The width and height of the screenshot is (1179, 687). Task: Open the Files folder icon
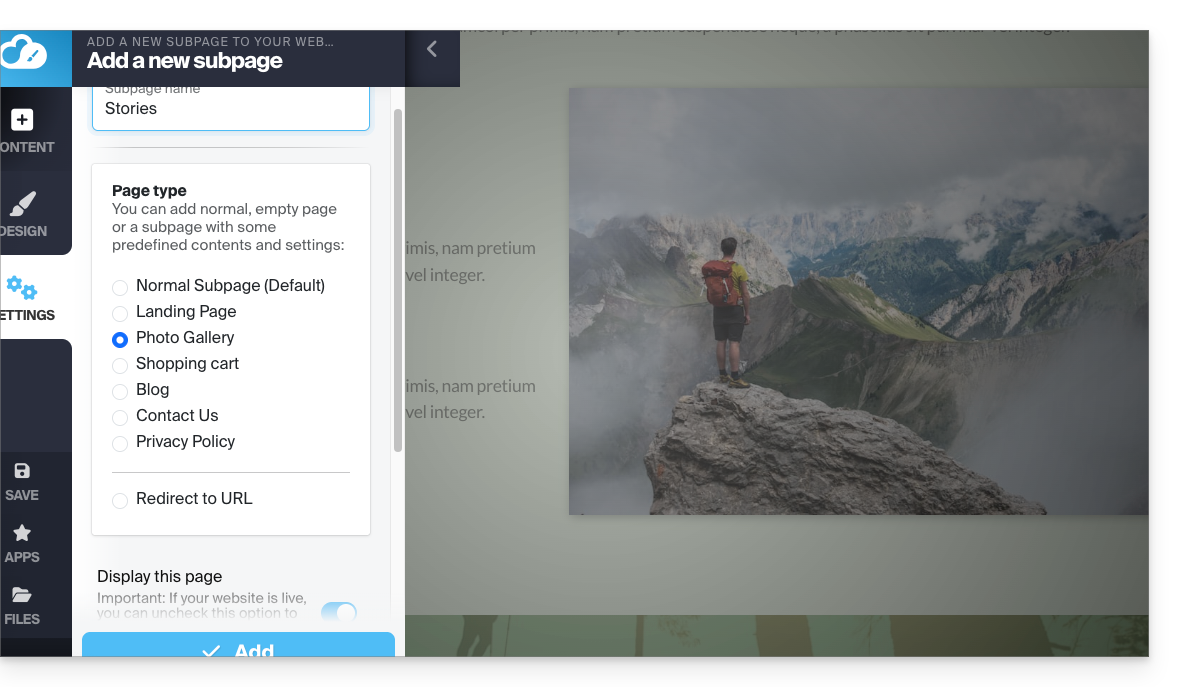coord(22,595)
